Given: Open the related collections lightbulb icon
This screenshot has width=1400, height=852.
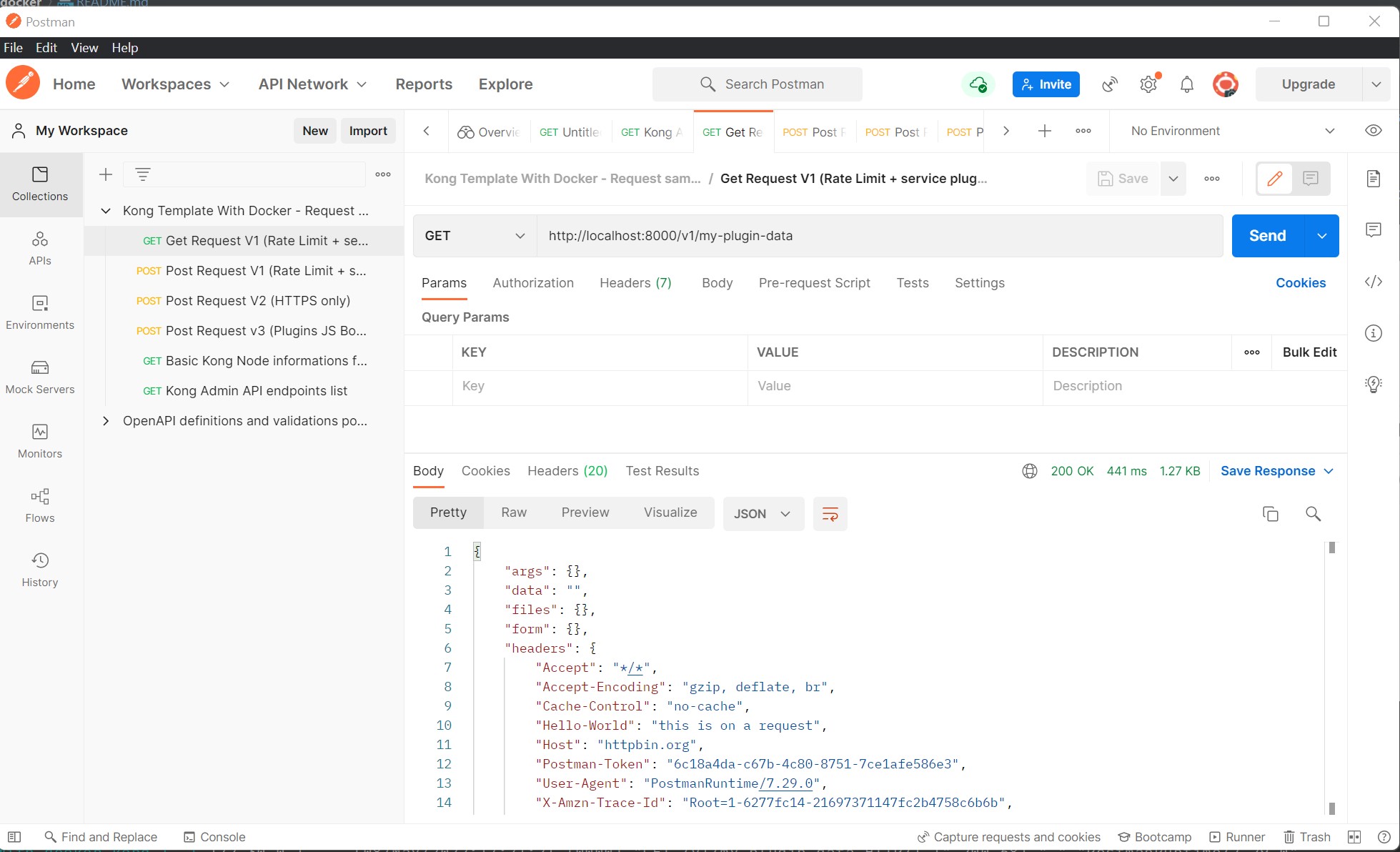Looking at the screenshot, I should [x=1374, y=385].
